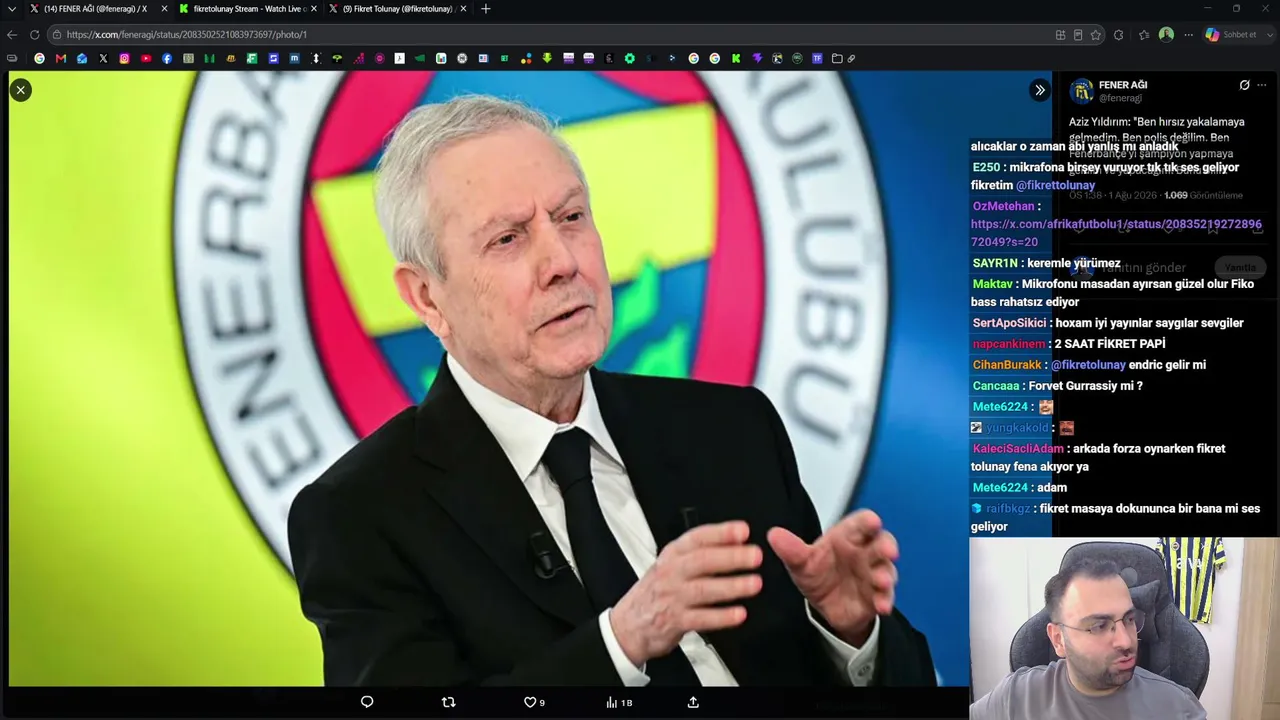Open apps grid icon in address bar

pyautogui.click(x=1060, y=34)
